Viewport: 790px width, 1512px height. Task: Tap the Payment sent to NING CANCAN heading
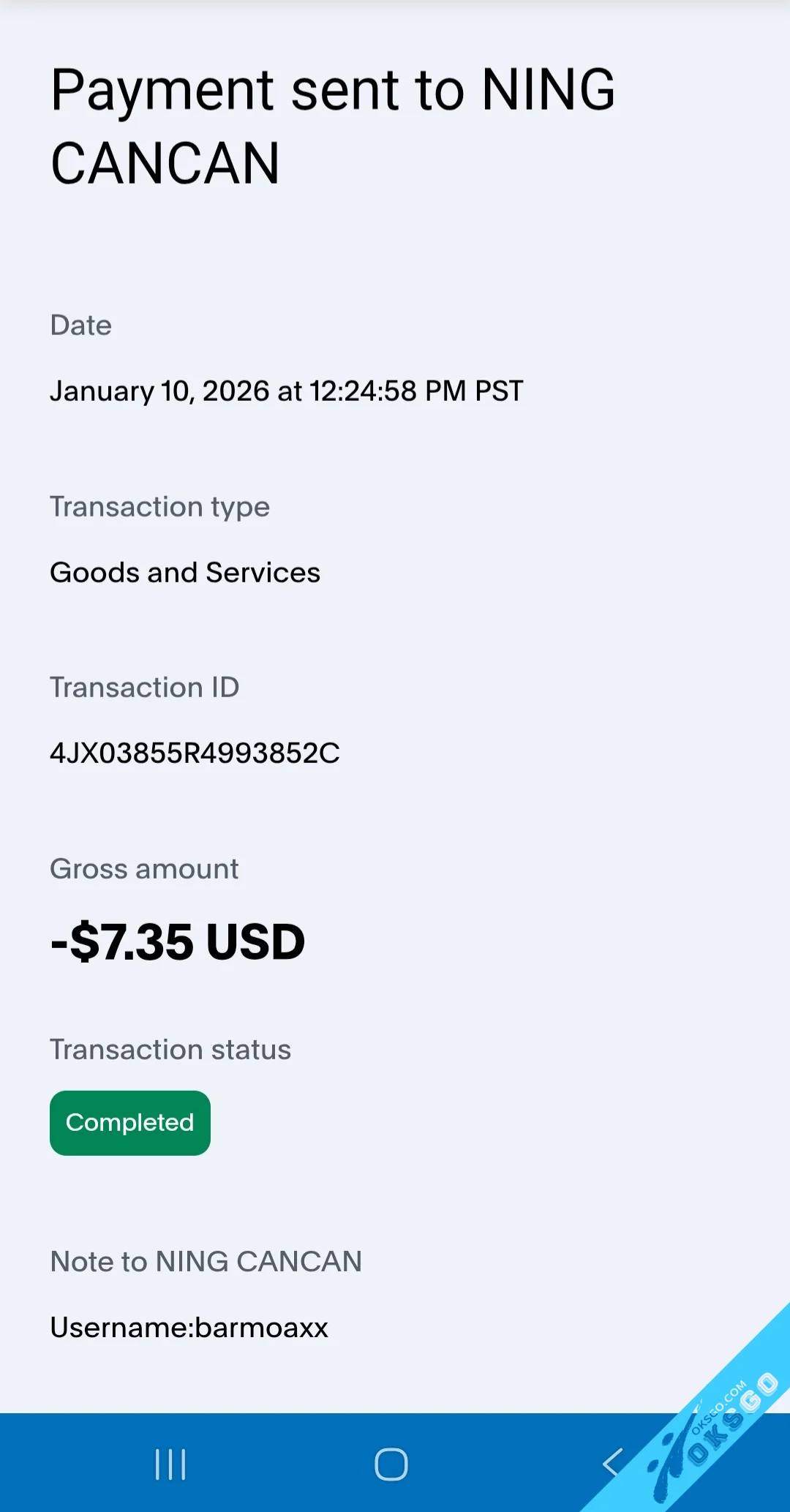coord(333,126)
